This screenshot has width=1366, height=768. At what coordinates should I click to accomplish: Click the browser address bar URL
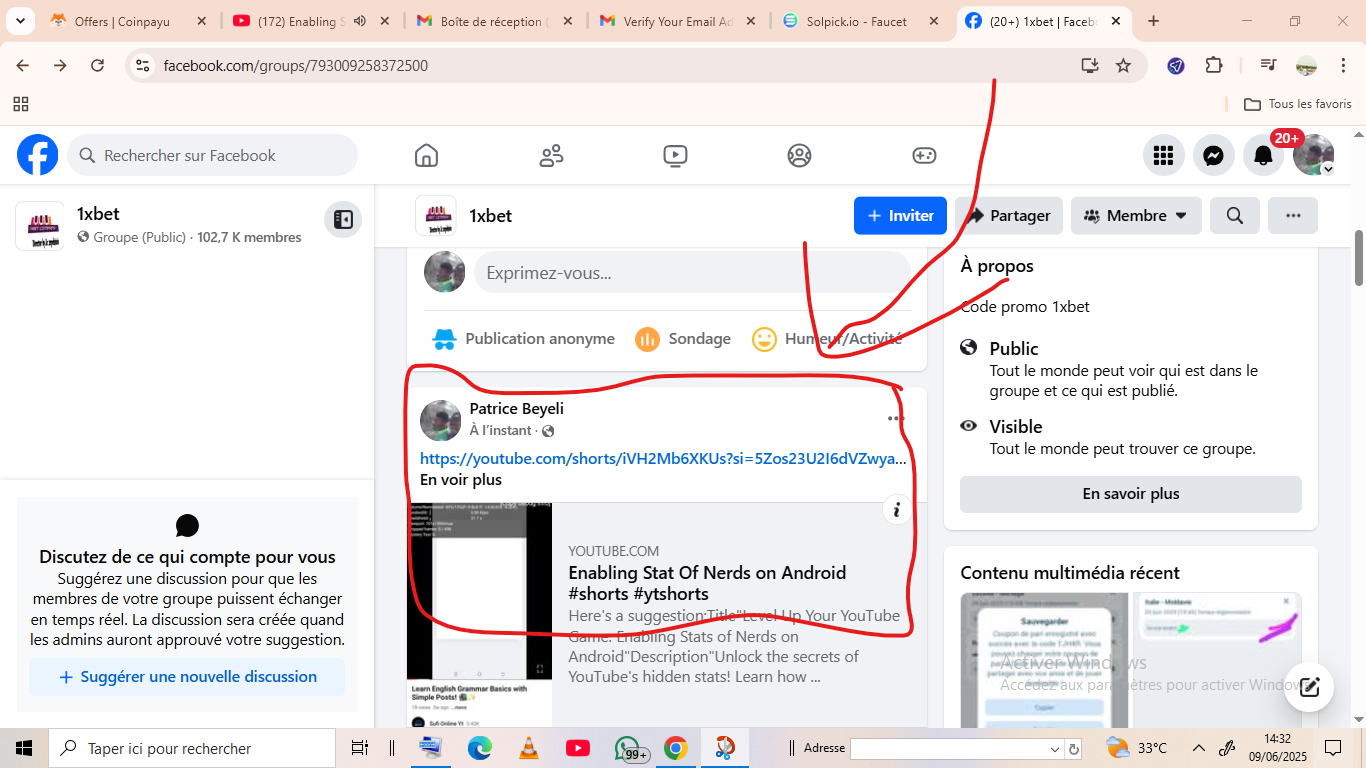tap(296, 66)
